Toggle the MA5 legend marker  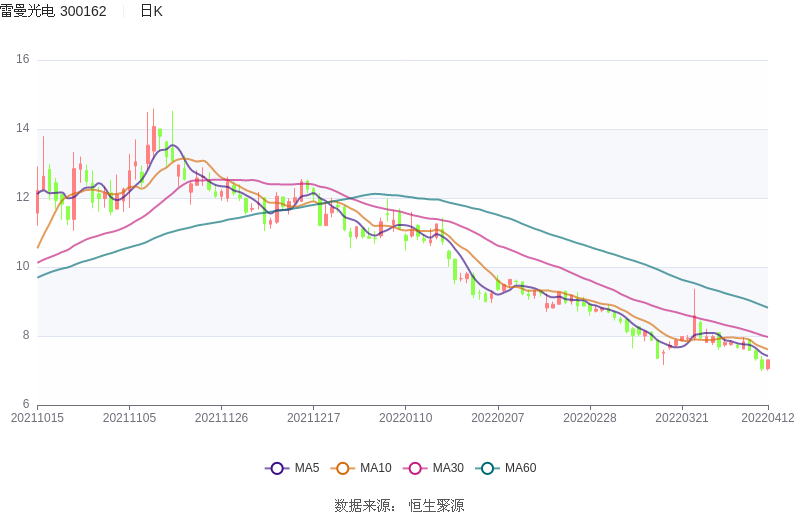point(277,468)
